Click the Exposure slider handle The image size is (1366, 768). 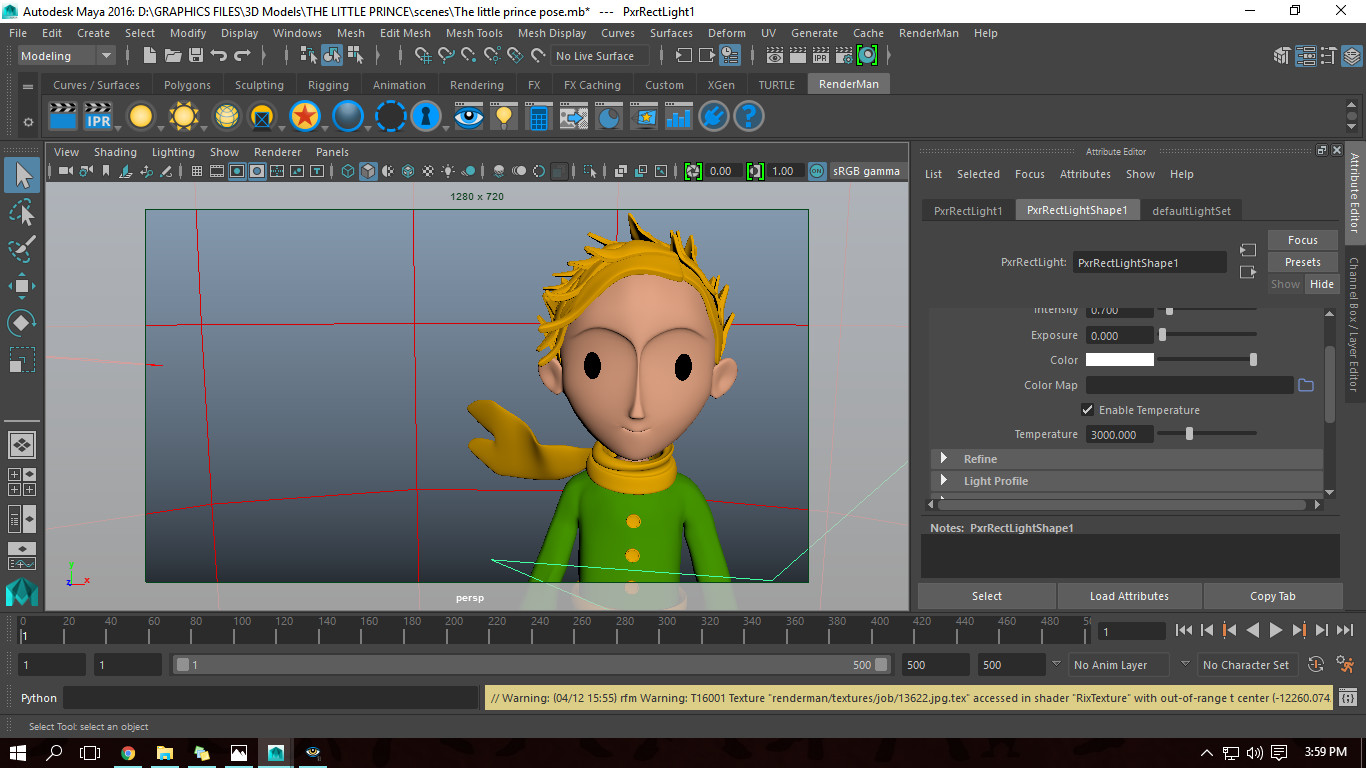(1163, 335)
